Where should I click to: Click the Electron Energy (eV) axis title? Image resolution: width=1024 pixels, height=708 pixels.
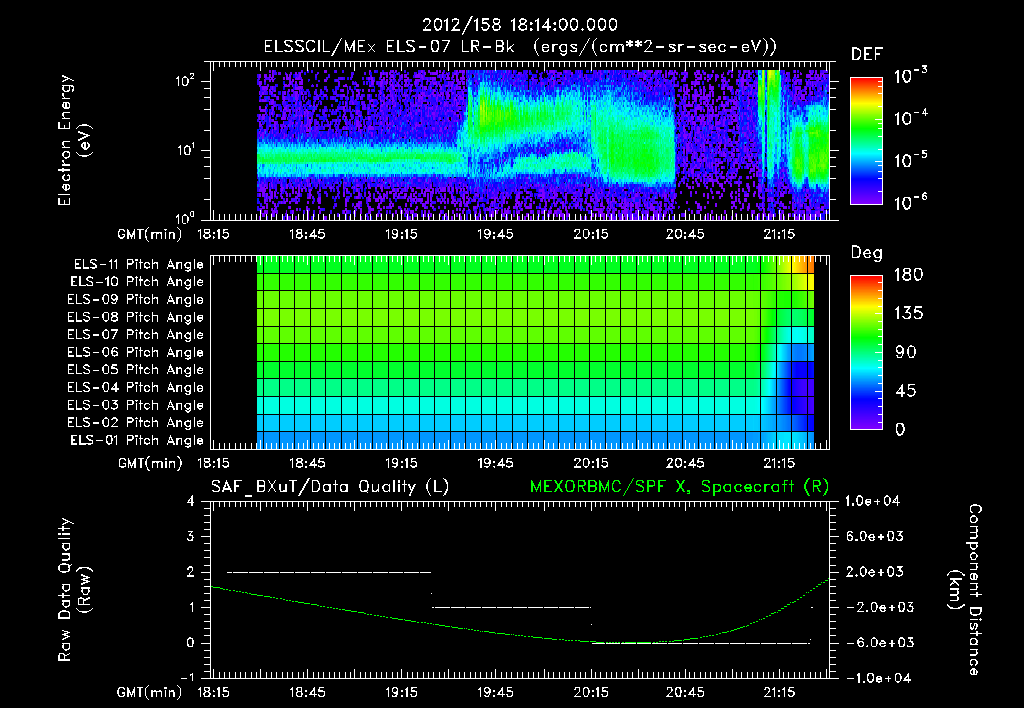click(x=74, y=140)
